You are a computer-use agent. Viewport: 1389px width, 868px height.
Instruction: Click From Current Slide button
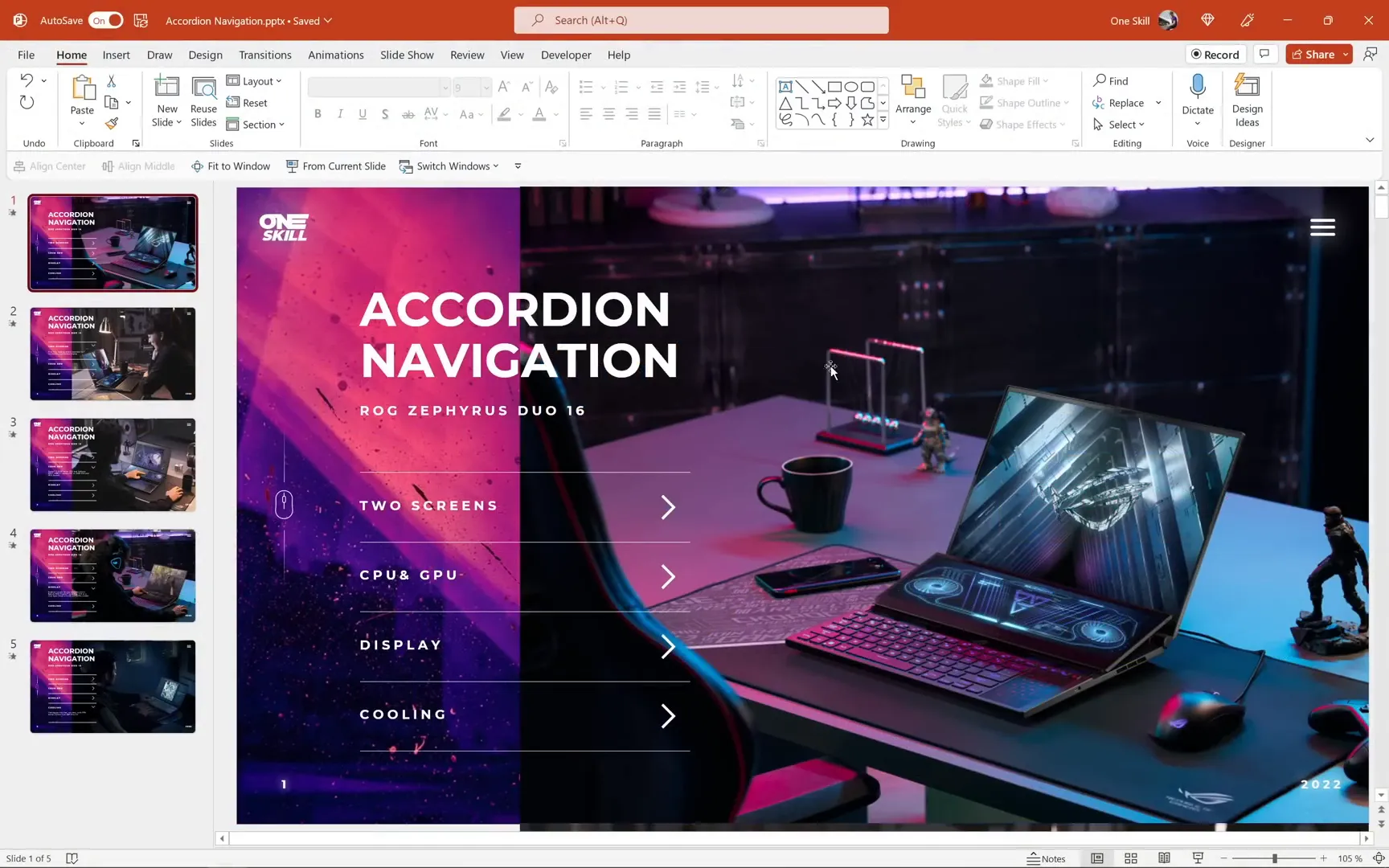click(336, 166)
